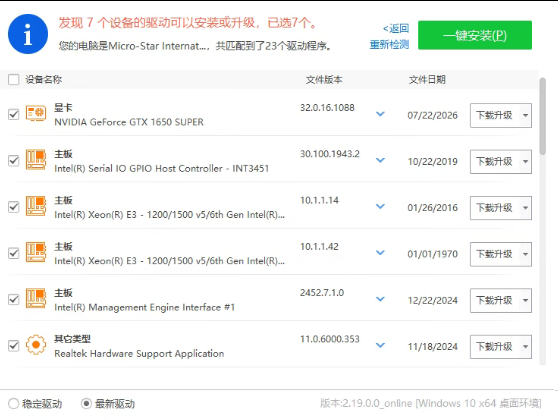Click the version number 32.0.16.1088

(327, 107)
